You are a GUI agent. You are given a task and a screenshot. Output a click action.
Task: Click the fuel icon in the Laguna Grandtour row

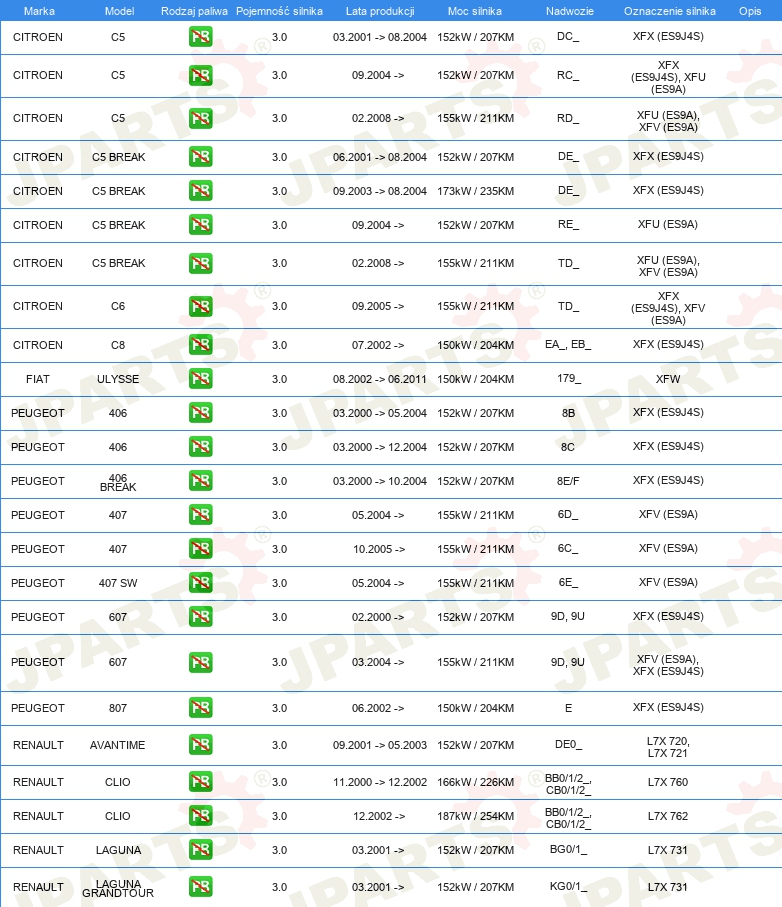201,887
